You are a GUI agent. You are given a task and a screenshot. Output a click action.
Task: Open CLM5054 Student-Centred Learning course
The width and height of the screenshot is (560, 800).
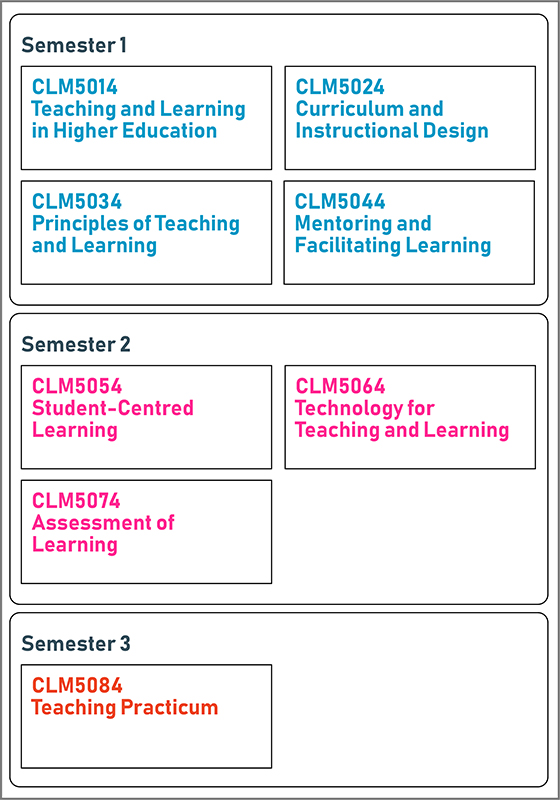point(146,417)
